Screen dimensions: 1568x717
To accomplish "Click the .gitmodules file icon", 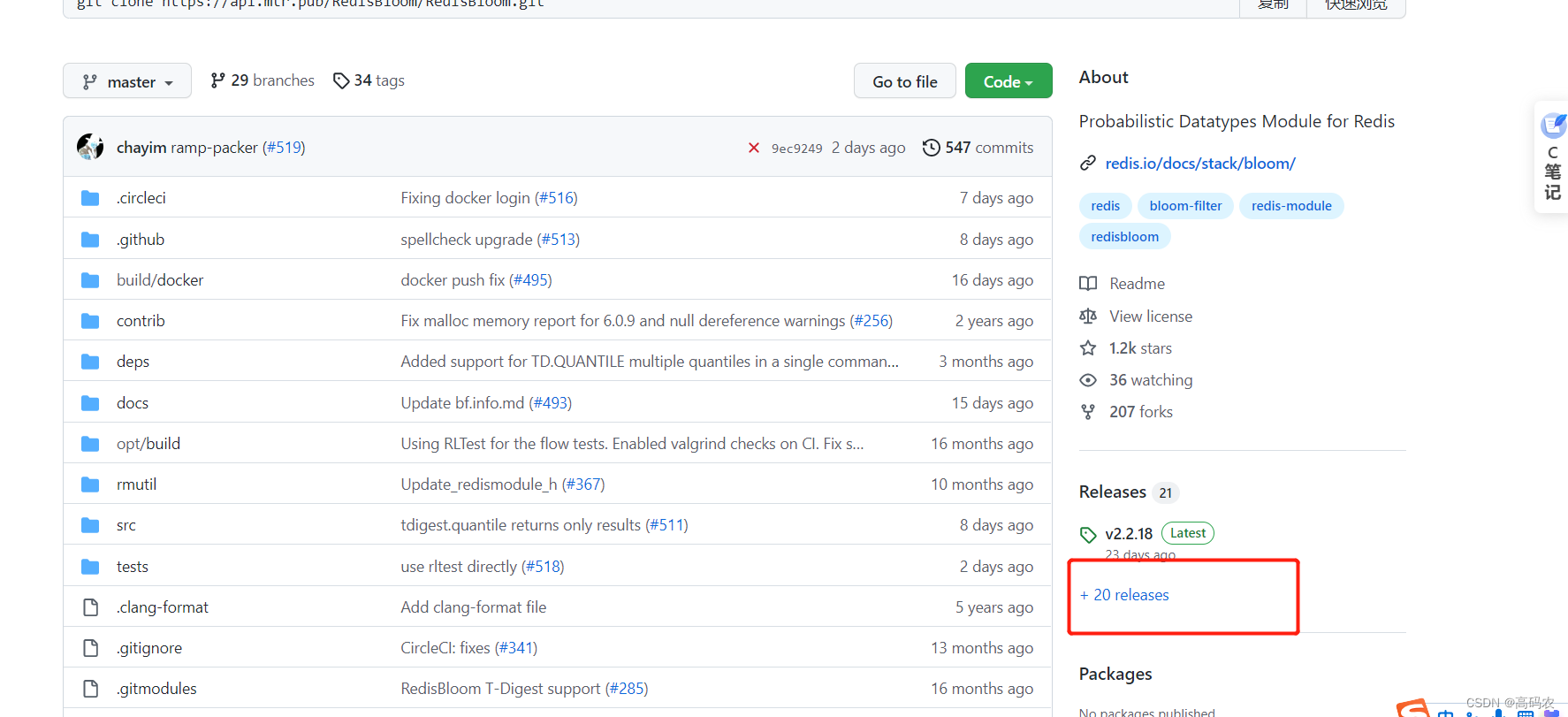I will [90, 689].
